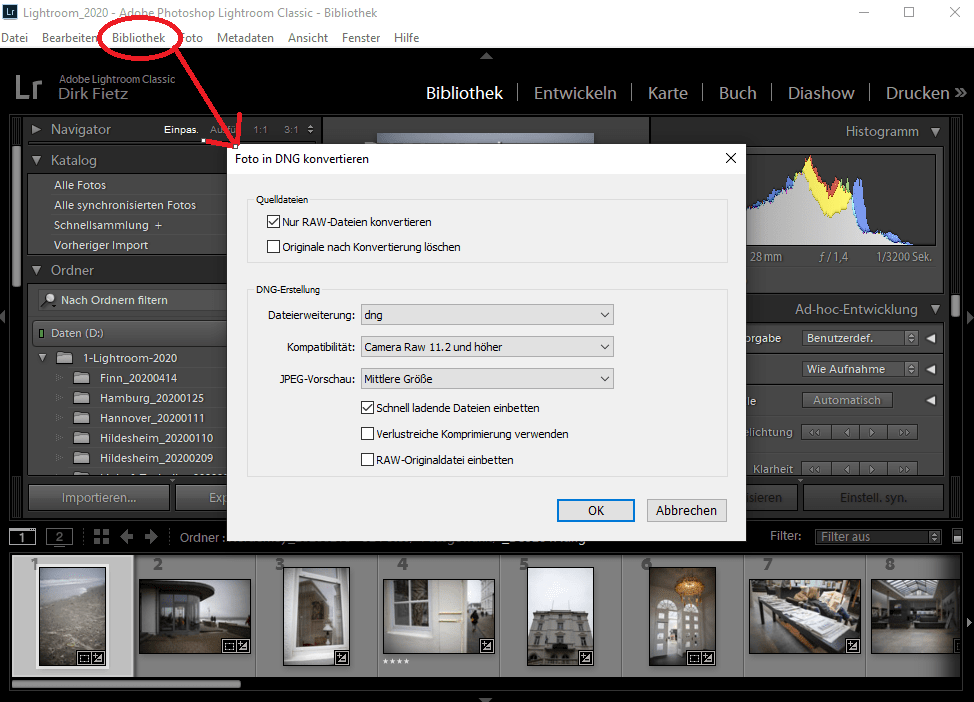
Task: Select filmstrip thumbnail 5 building facade
Action: tap(560, 616)
